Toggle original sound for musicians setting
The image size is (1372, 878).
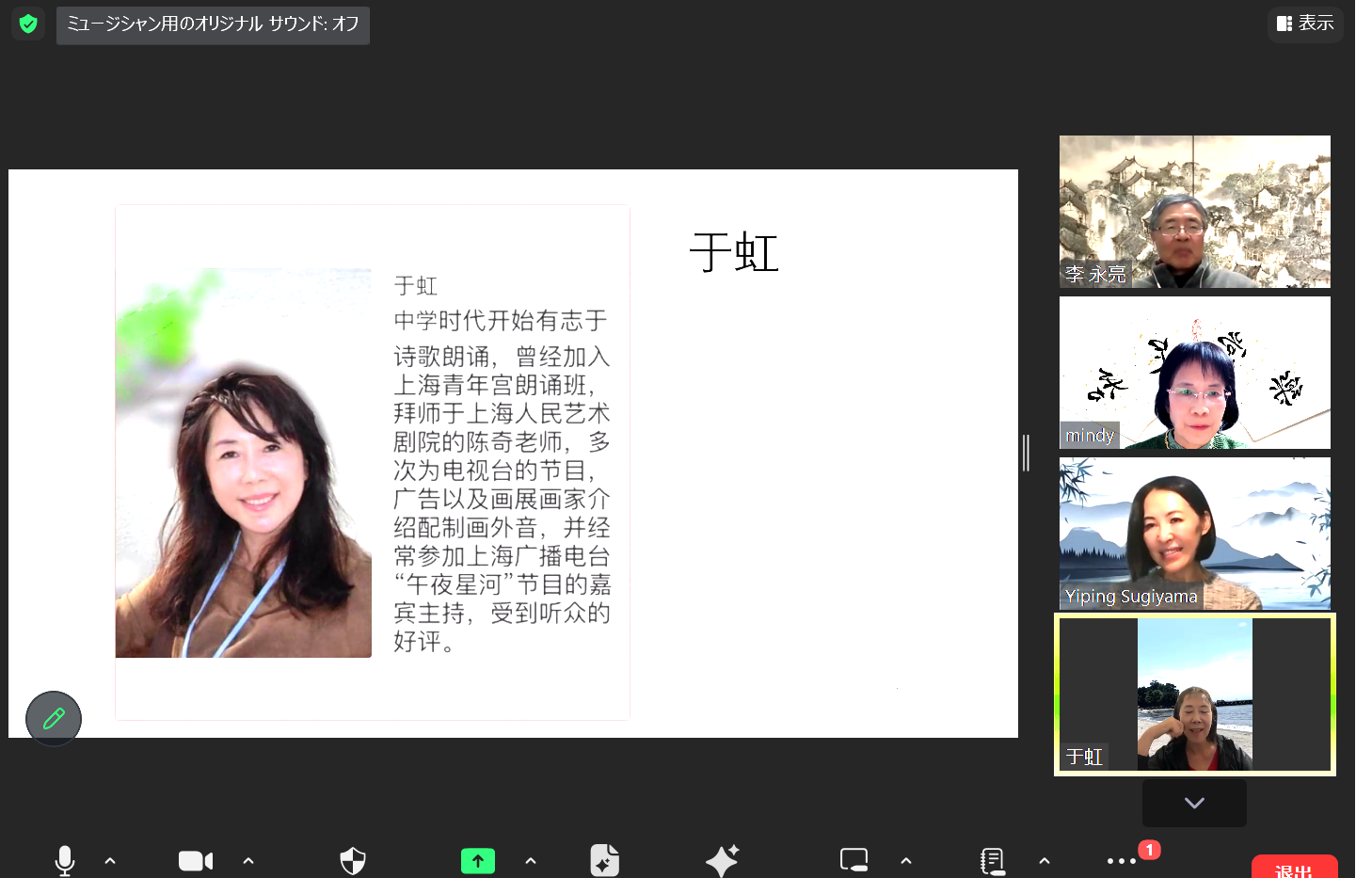point(213,24)
